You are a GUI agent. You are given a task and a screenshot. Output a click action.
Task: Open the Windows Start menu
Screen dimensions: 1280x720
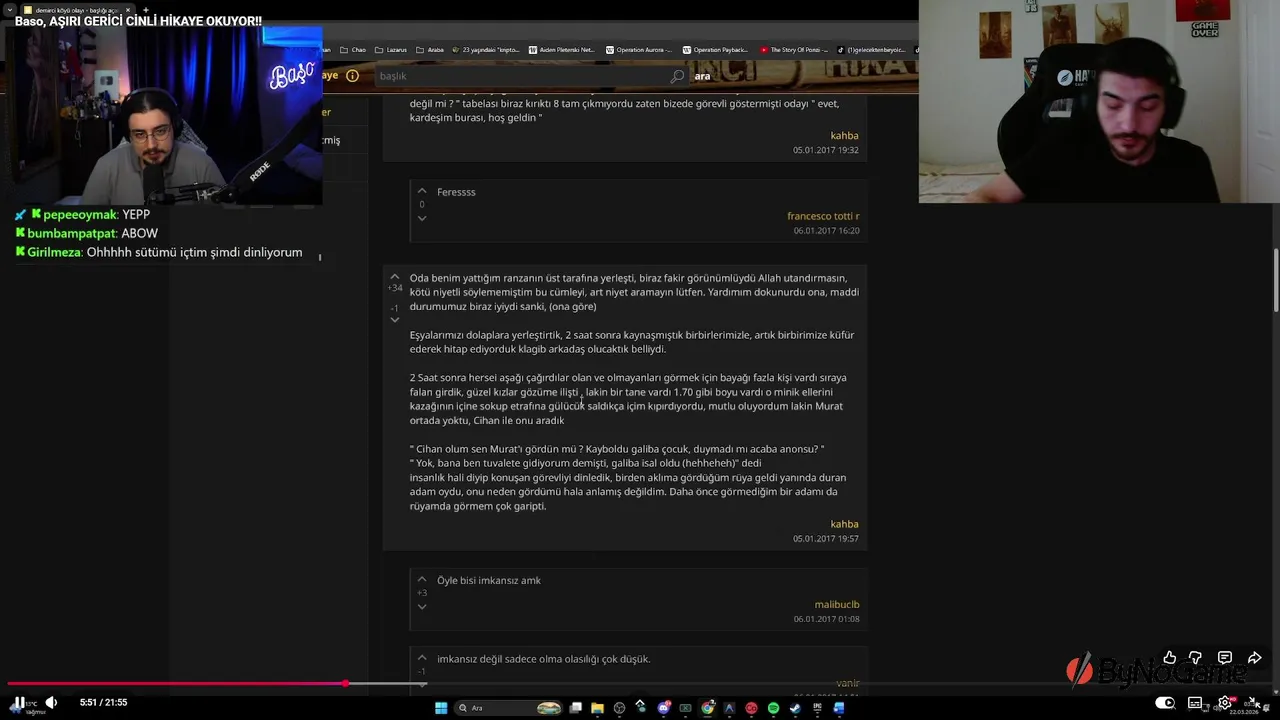tap(441, 708)
